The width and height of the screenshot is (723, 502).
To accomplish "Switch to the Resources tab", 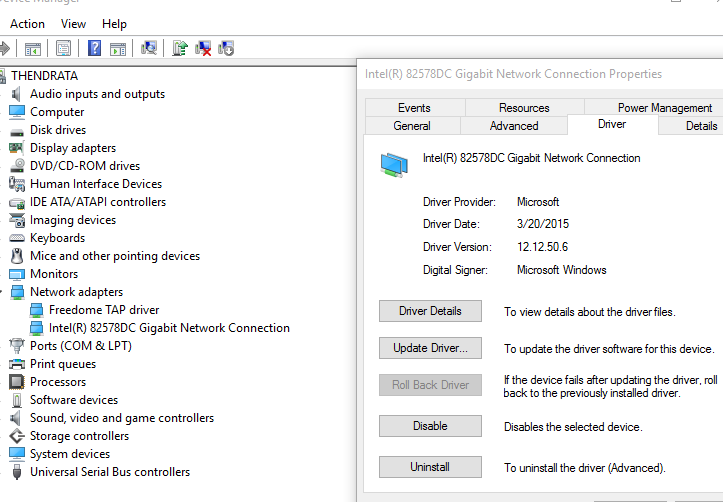I will (x=524, y=108).
